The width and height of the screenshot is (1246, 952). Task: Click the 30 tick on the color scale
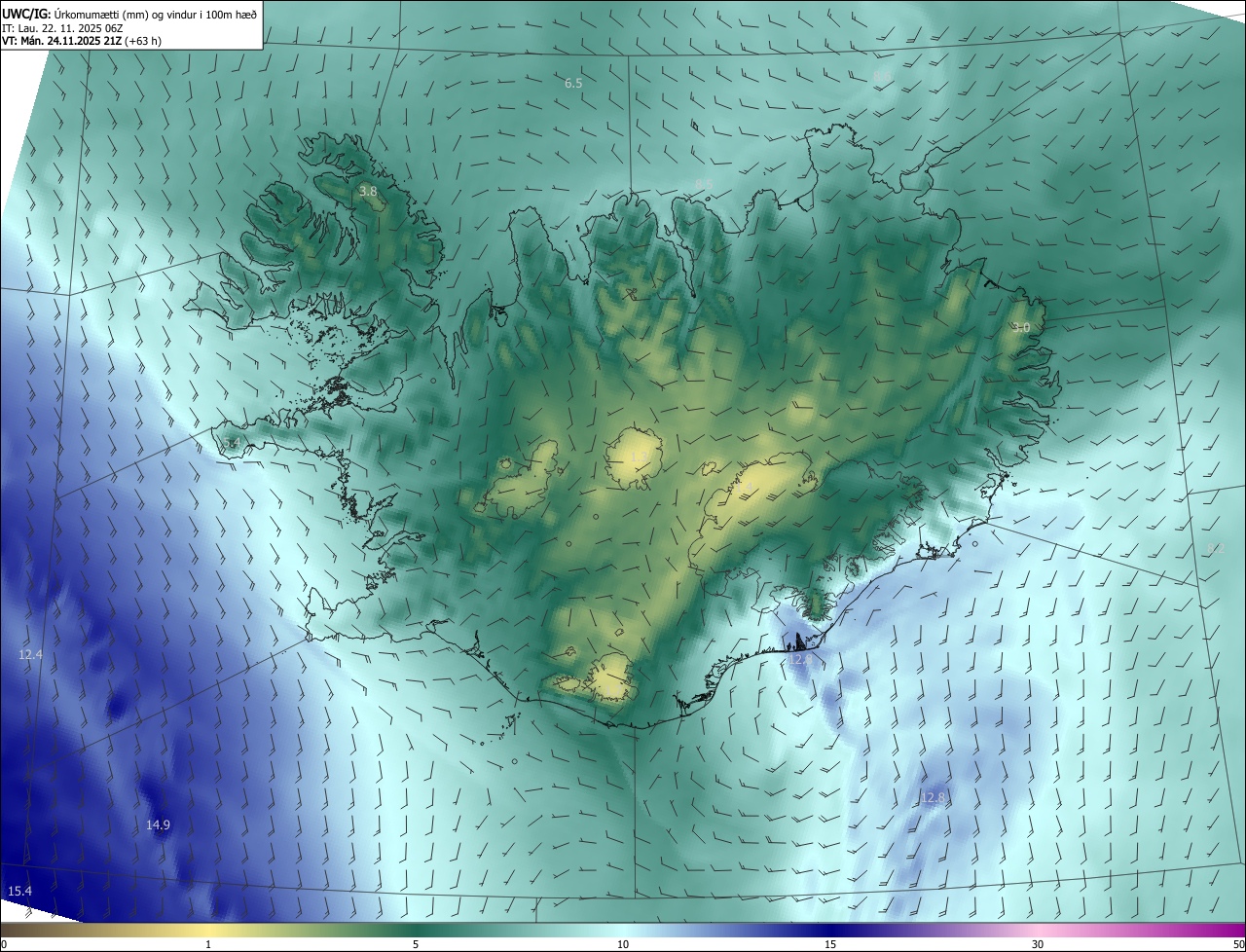tap(1038, 945)
